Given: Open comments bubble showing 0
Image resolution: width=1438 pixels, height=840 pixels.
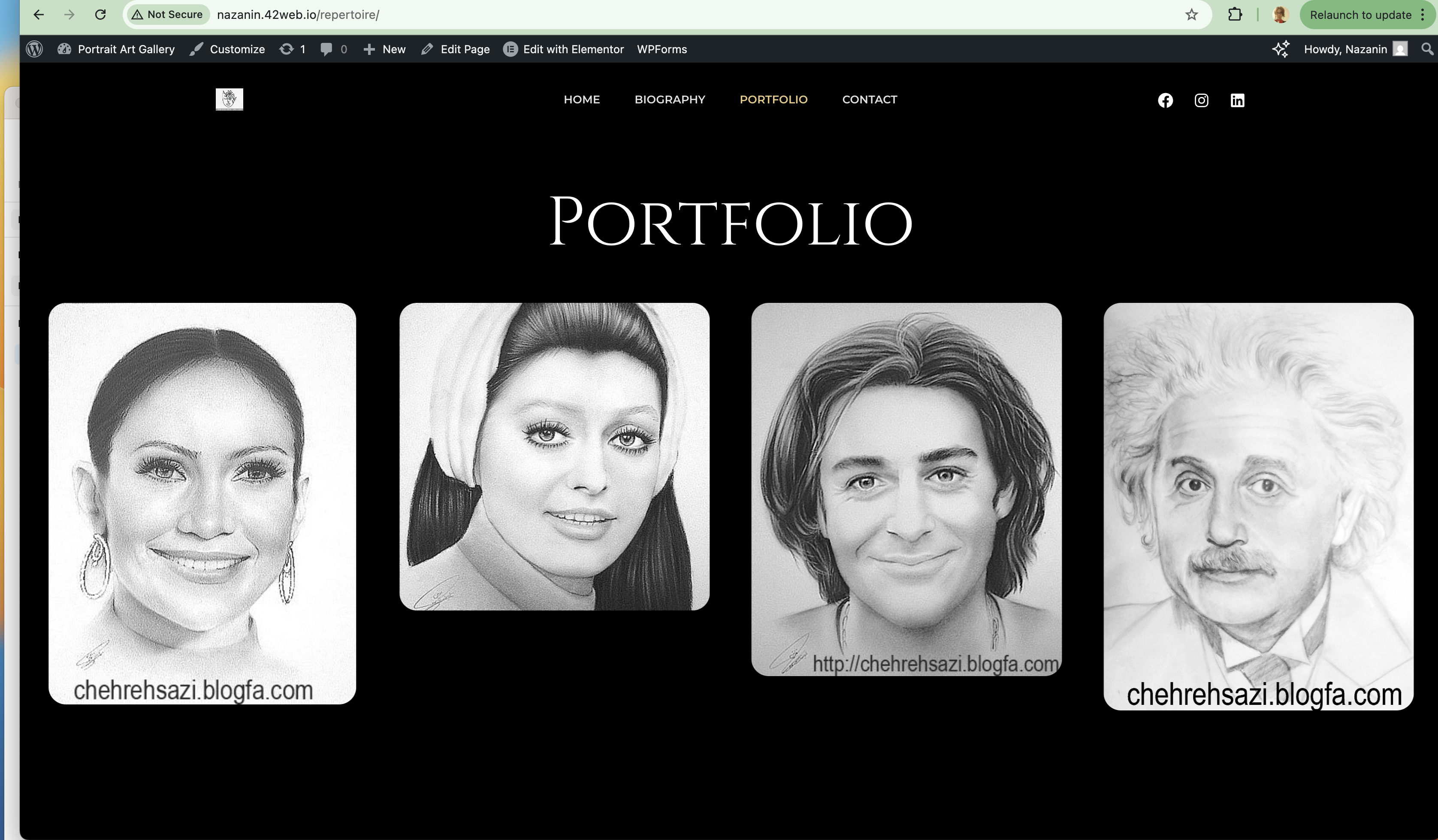Looking at the screenshot, I should [334, 49].
